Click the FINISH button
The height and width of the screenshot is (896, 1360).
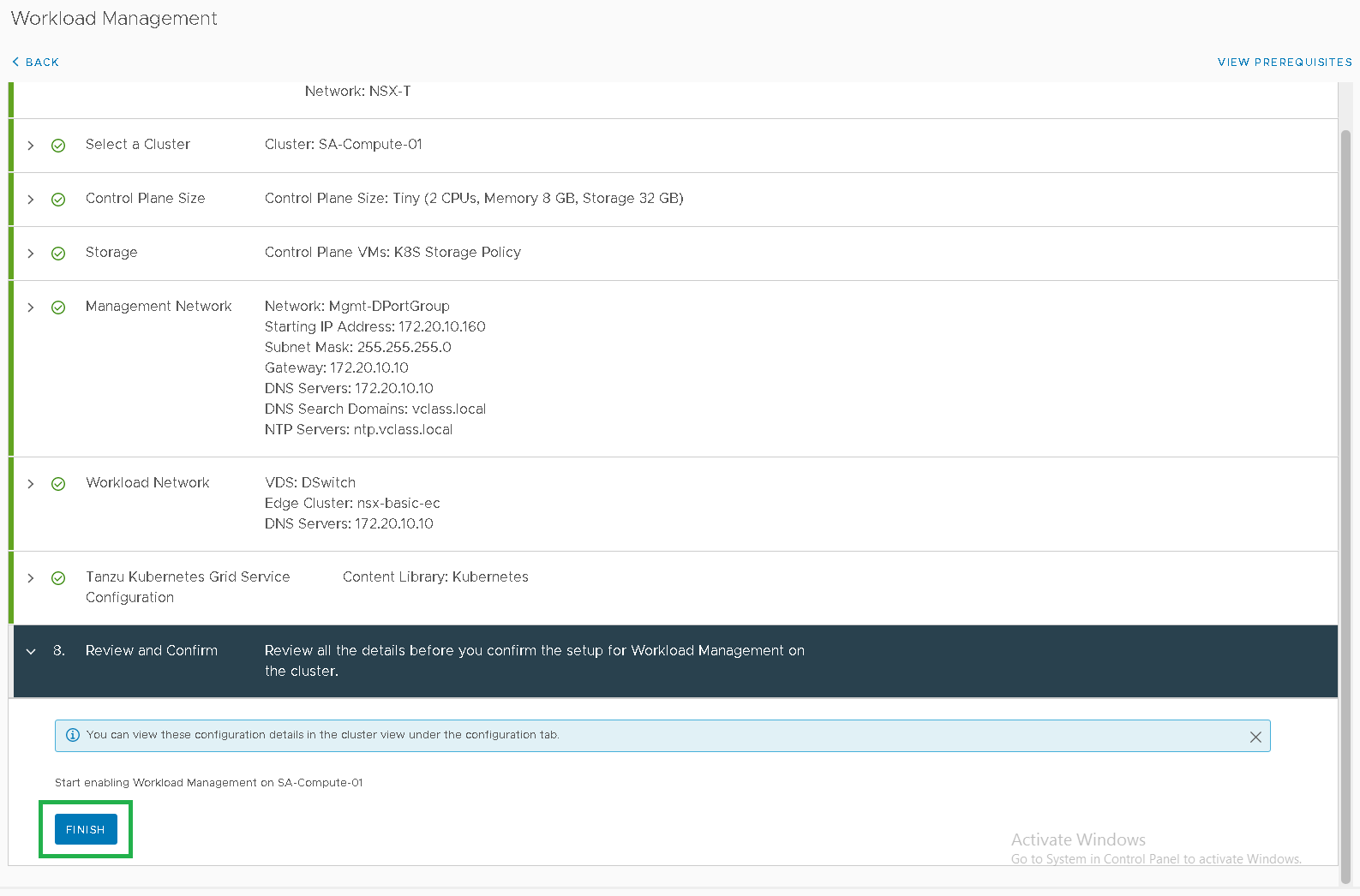(x=86, y=829)
